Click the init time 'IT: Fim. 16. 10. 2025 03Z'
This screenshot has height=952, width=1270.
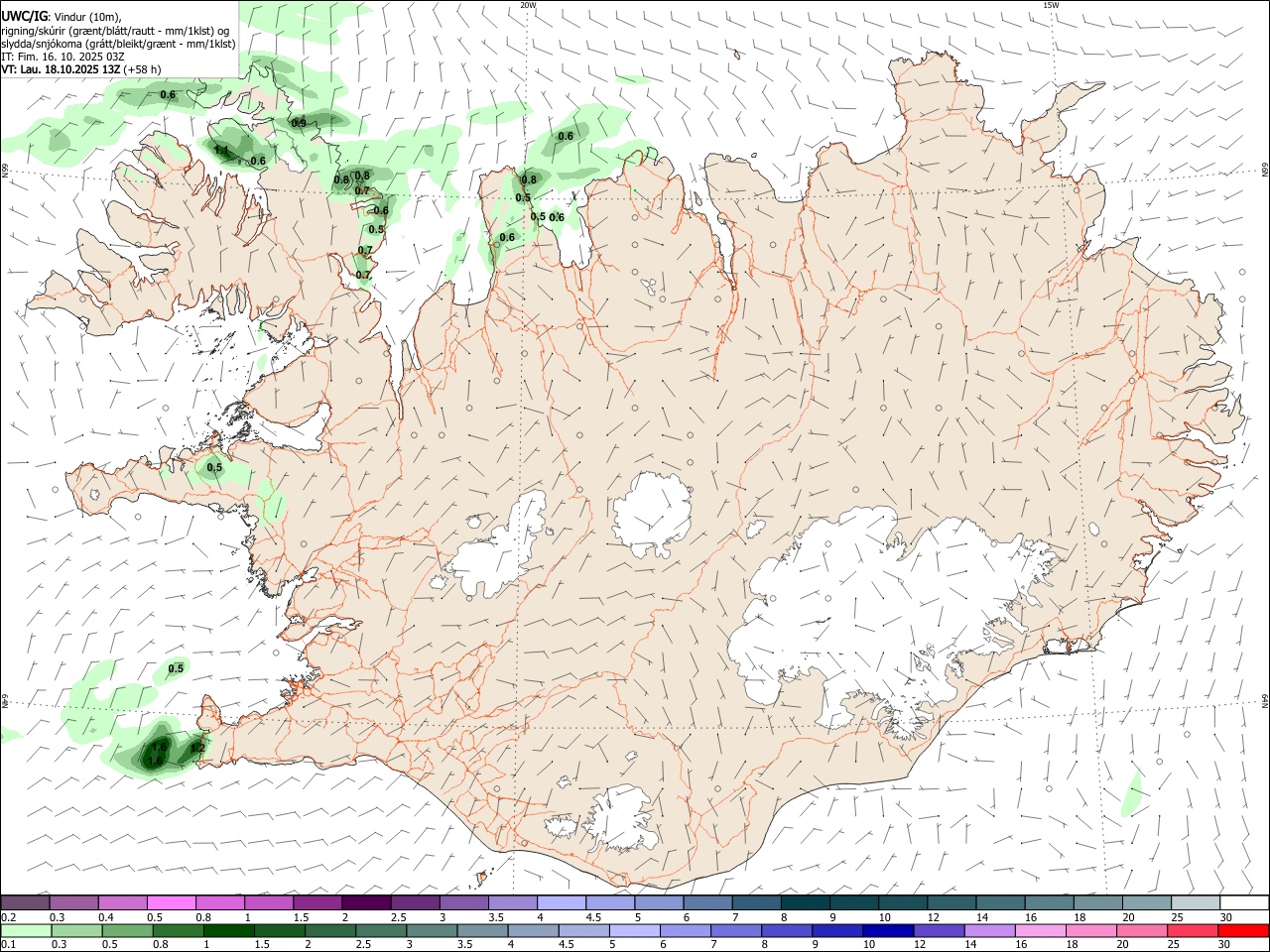[x=63, y=57]
